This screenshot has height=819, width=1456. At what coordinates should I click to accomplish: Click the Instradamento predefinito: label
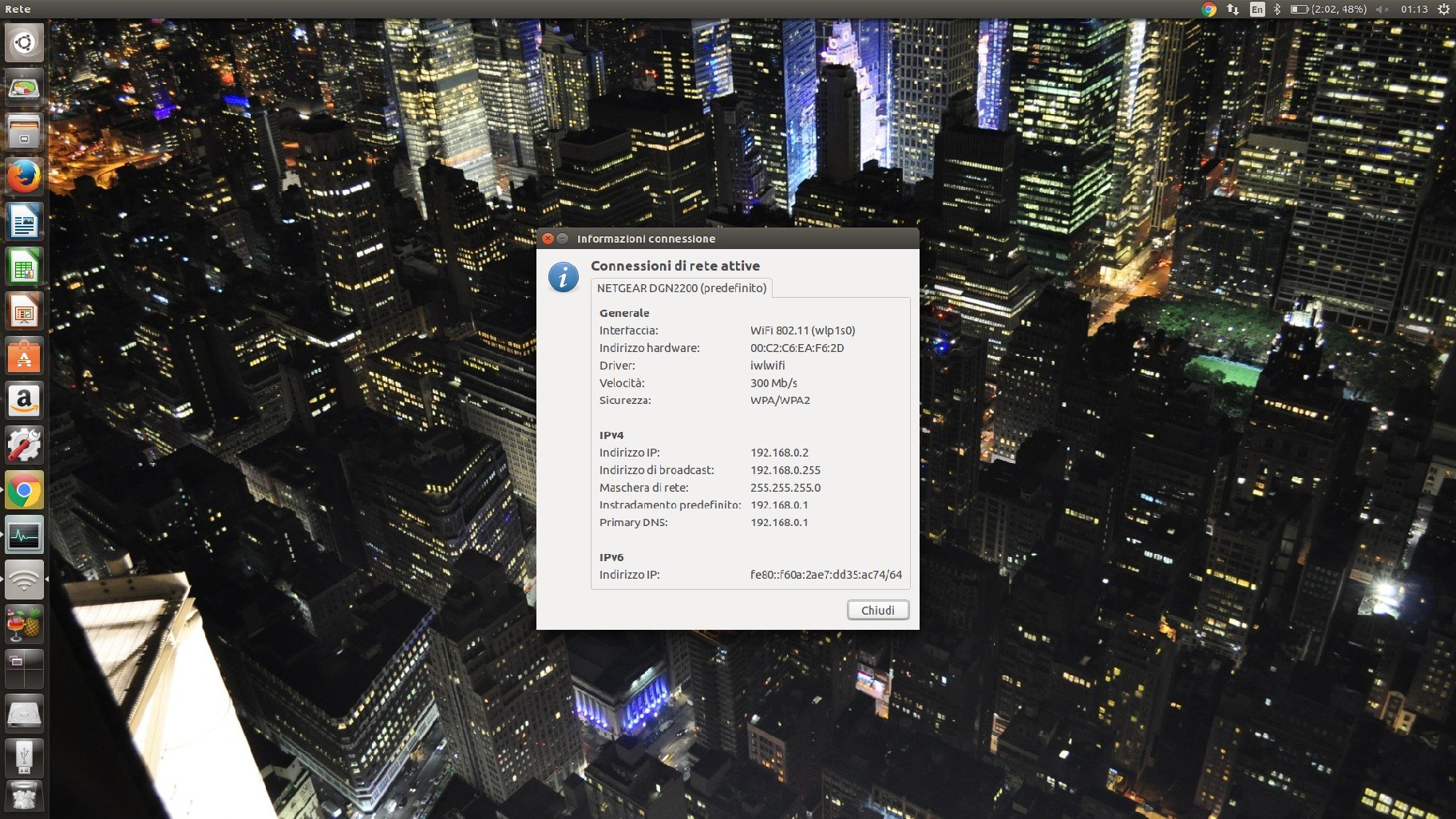point(671,505)
